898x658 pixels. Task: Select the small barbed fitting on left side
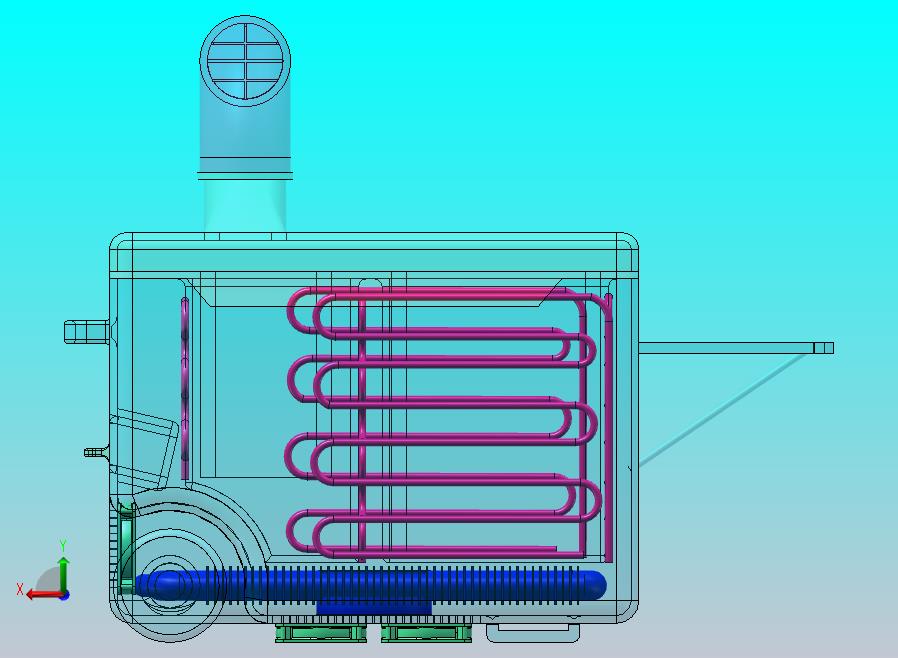96,452
